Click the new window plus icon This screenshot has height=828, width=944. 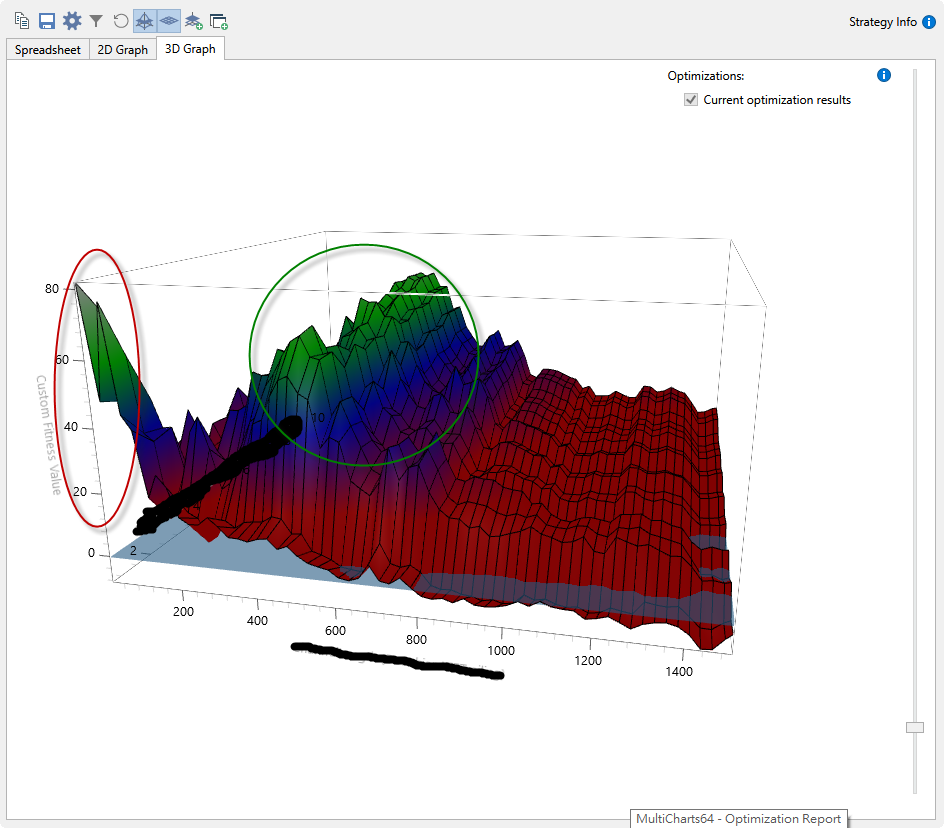pos(219,22)
